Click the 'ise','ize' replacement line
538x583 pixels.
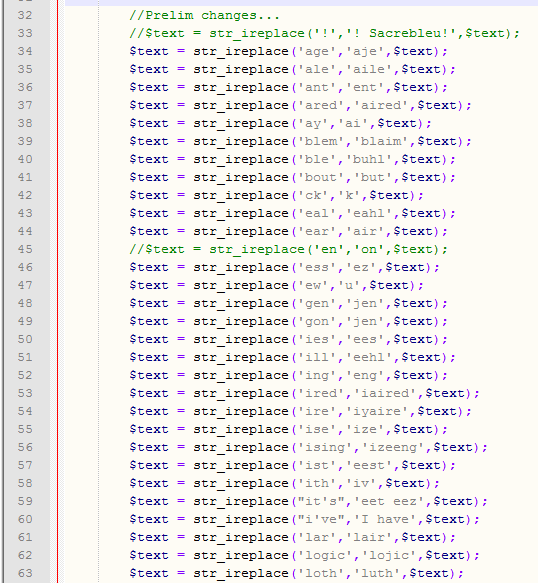click(289, 429)
